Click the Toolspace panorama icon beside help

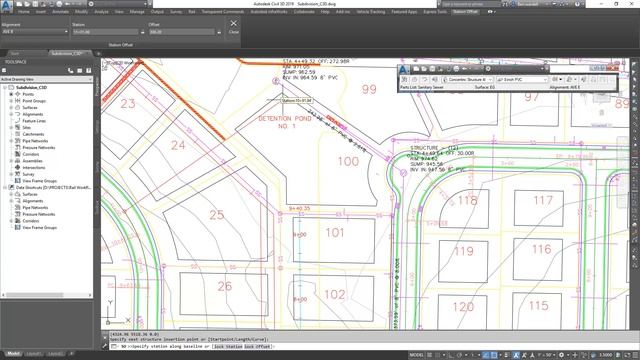80,71
